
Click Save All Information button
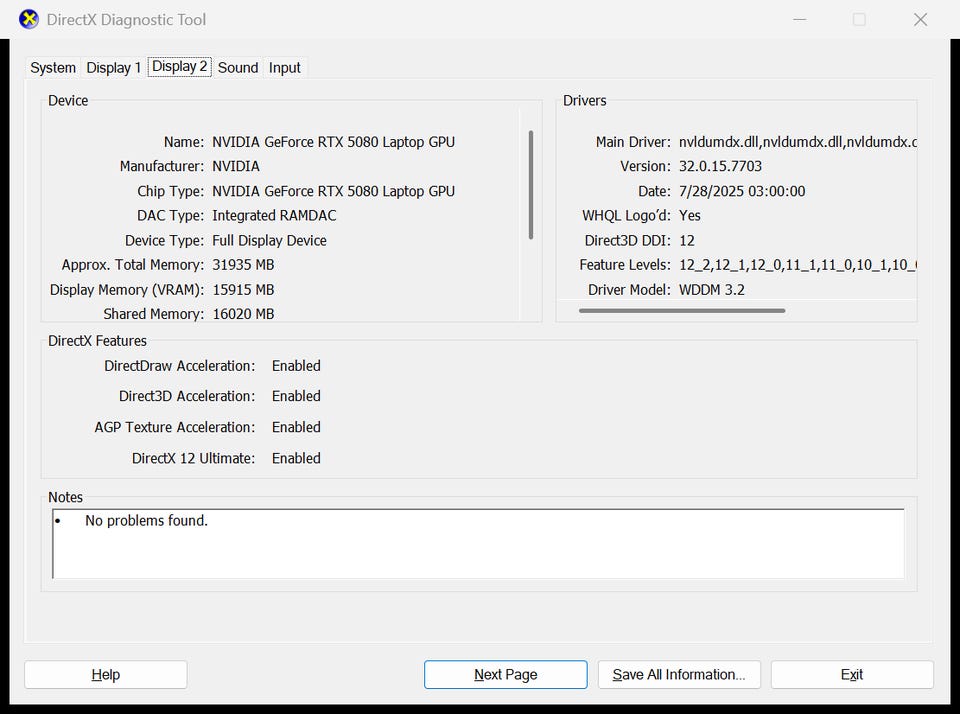(x=679, y=674)
